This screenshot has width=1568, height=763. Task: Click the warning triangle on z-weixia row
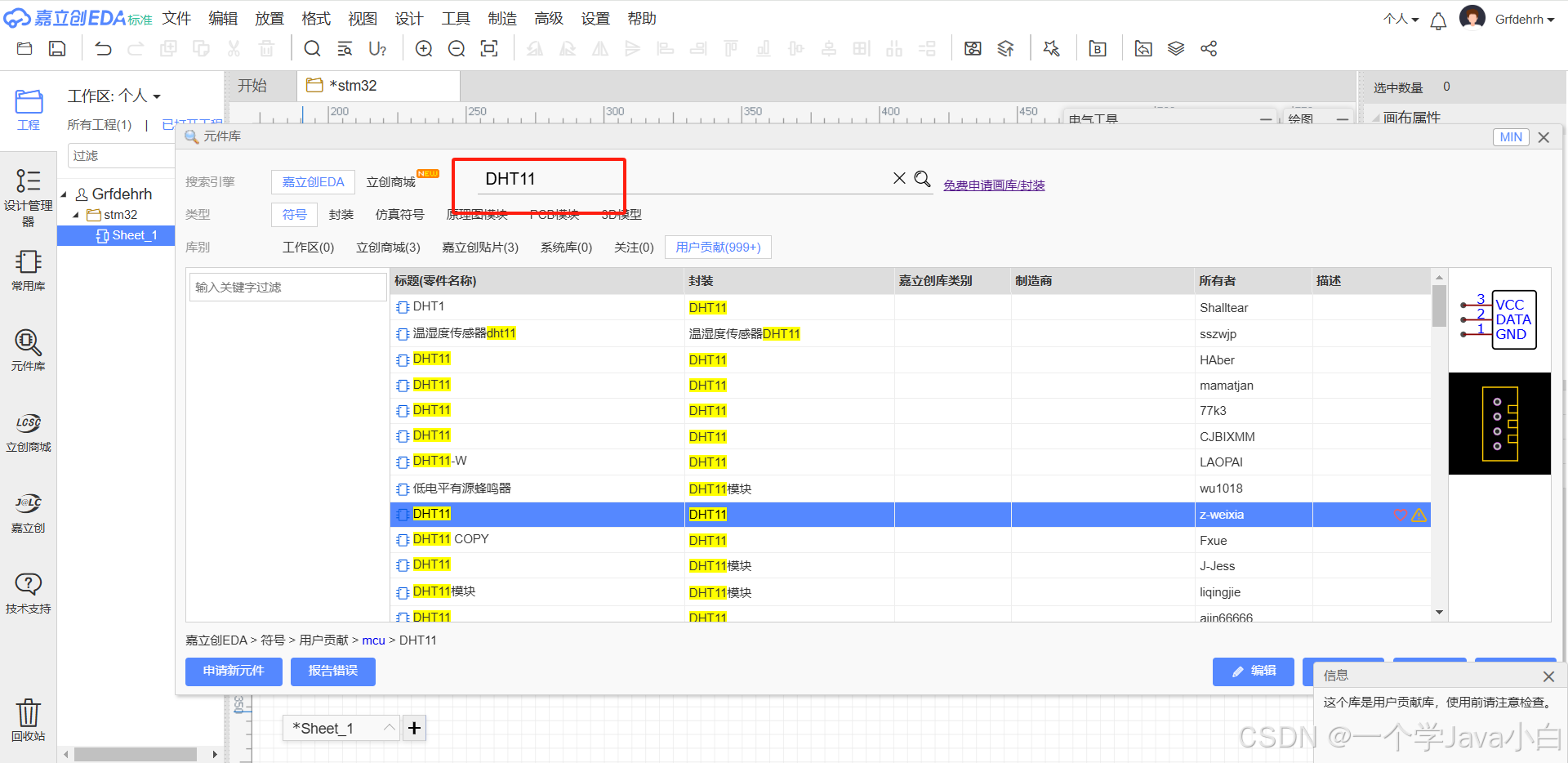(x=1419, y=515)
